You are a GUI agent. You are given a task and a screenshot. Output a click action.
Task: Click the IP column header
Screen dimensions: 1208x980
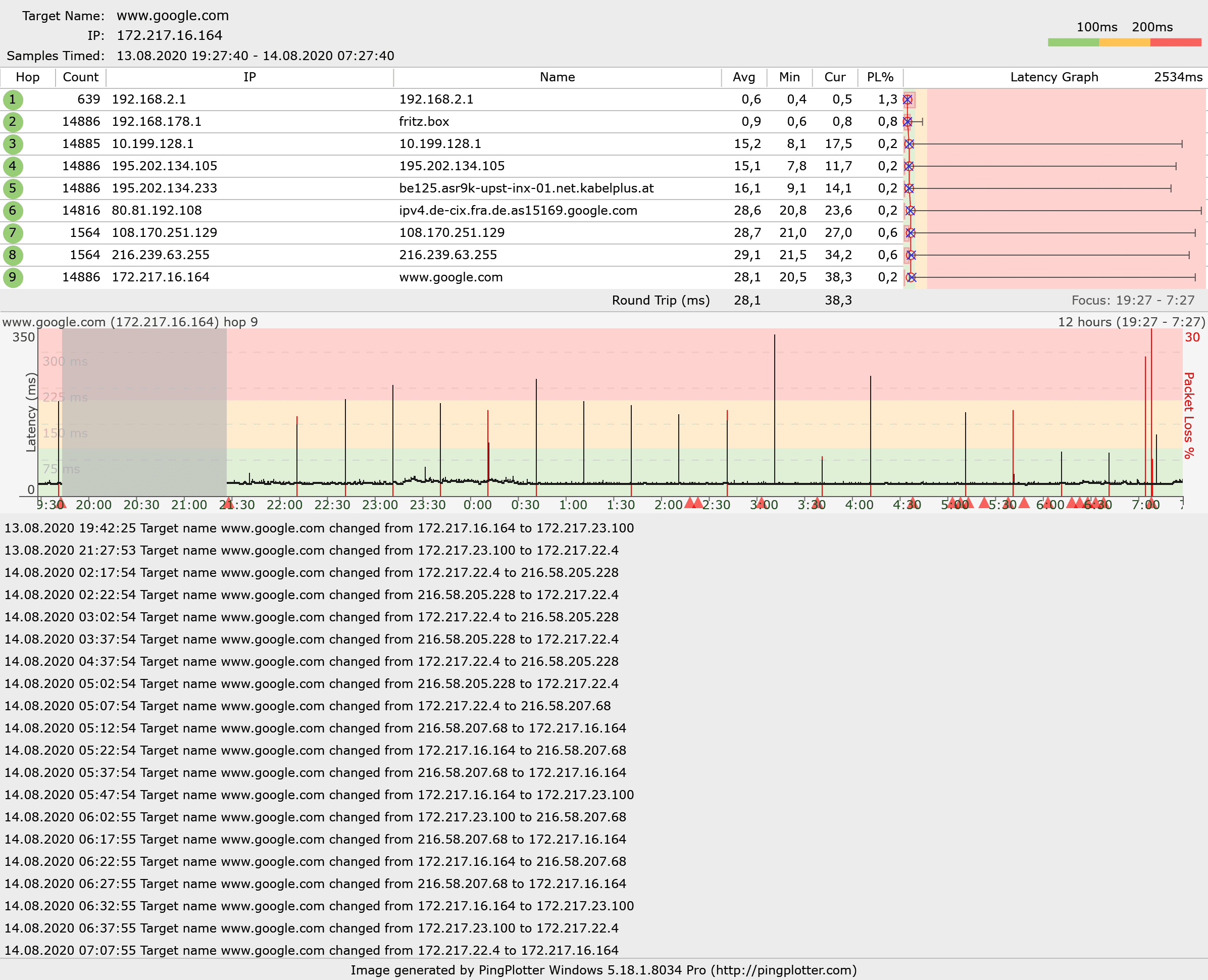coord(250,77)
